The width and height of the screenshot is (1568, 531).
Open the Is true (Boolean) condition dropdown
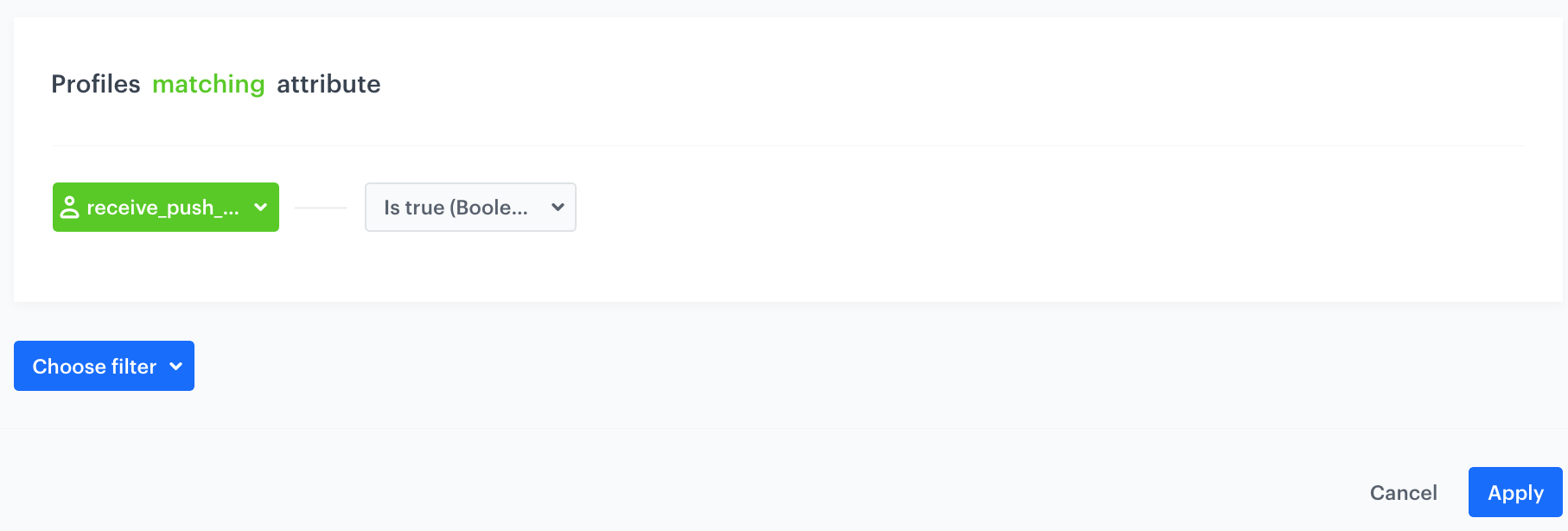pos(470,207)
